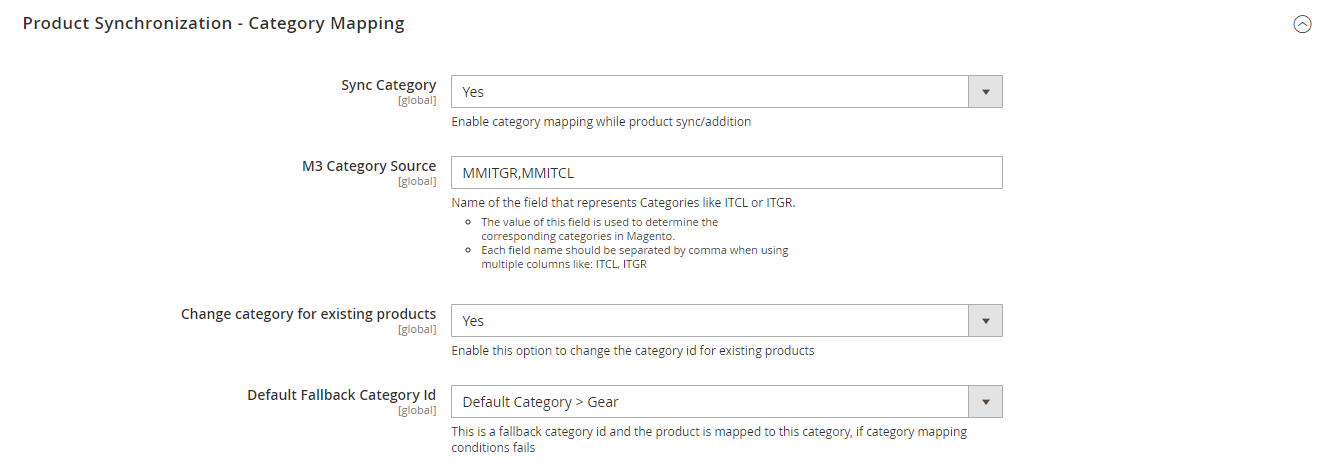The width and height of the screenshot is (1334, 473).
Task: Click the M3 Category Source label
Action: (369, 166)
